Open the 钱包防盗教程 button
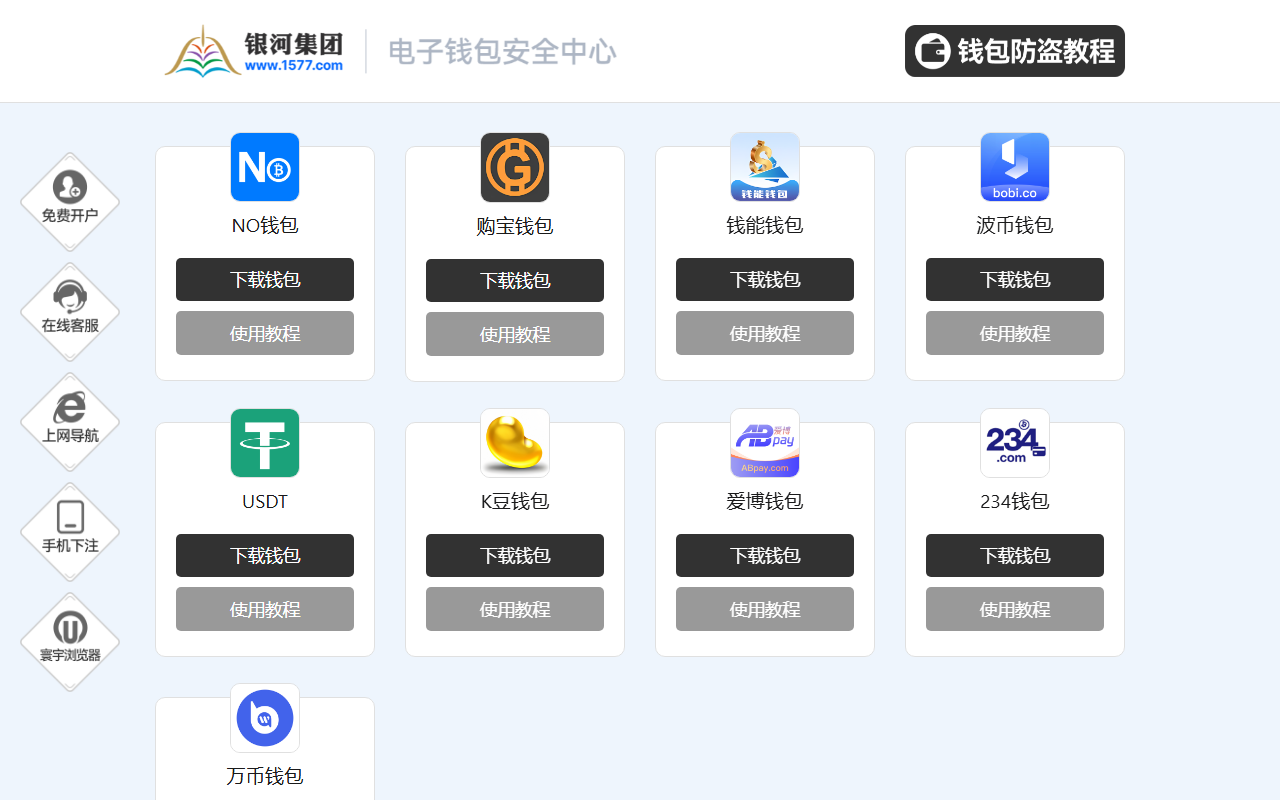The height and width of the screenshot is (800, 1280). (1015, 51)
